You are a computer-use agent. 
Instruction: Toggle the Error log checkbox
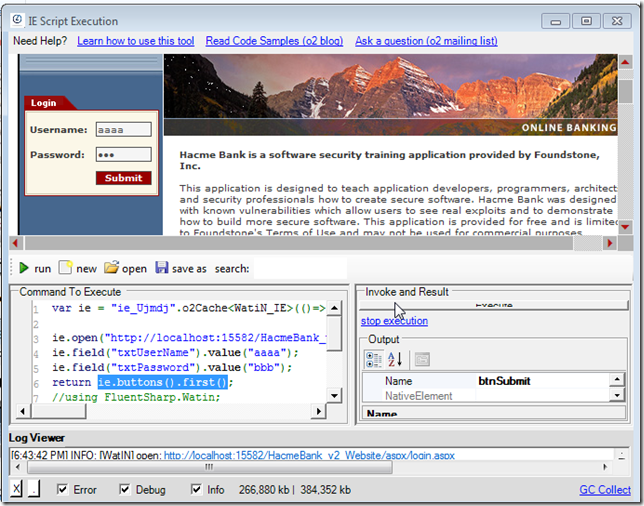(x=62, y=489)
